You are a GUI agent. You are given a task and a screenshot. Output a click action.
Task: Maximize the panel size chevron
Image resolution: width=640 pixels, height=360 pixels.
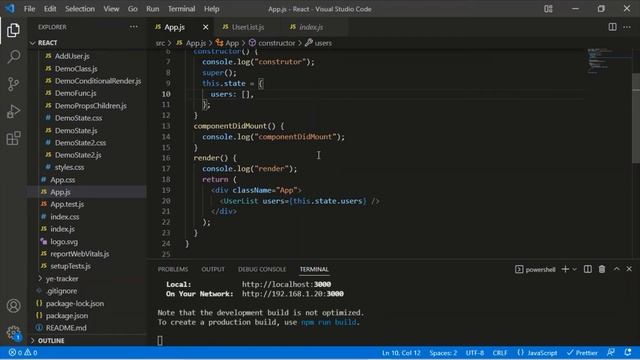(x=616, y=269)
